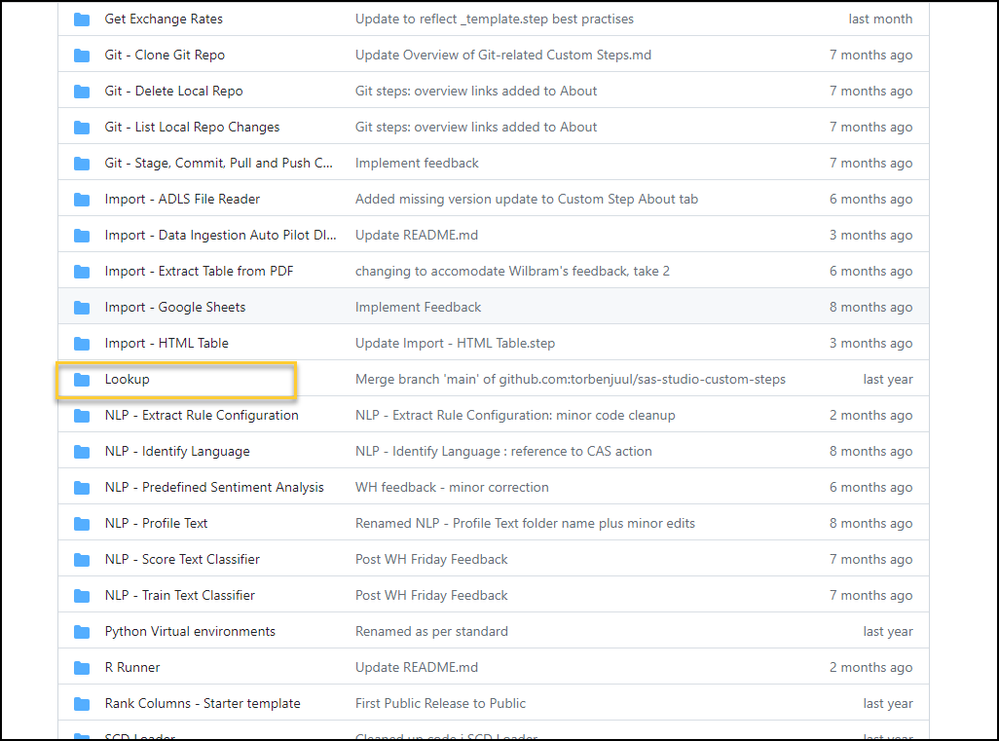This screenshot has height=741, width=999.
Task: Open commit 'Update README.md' for R Runner
Action: pos(416,668)
